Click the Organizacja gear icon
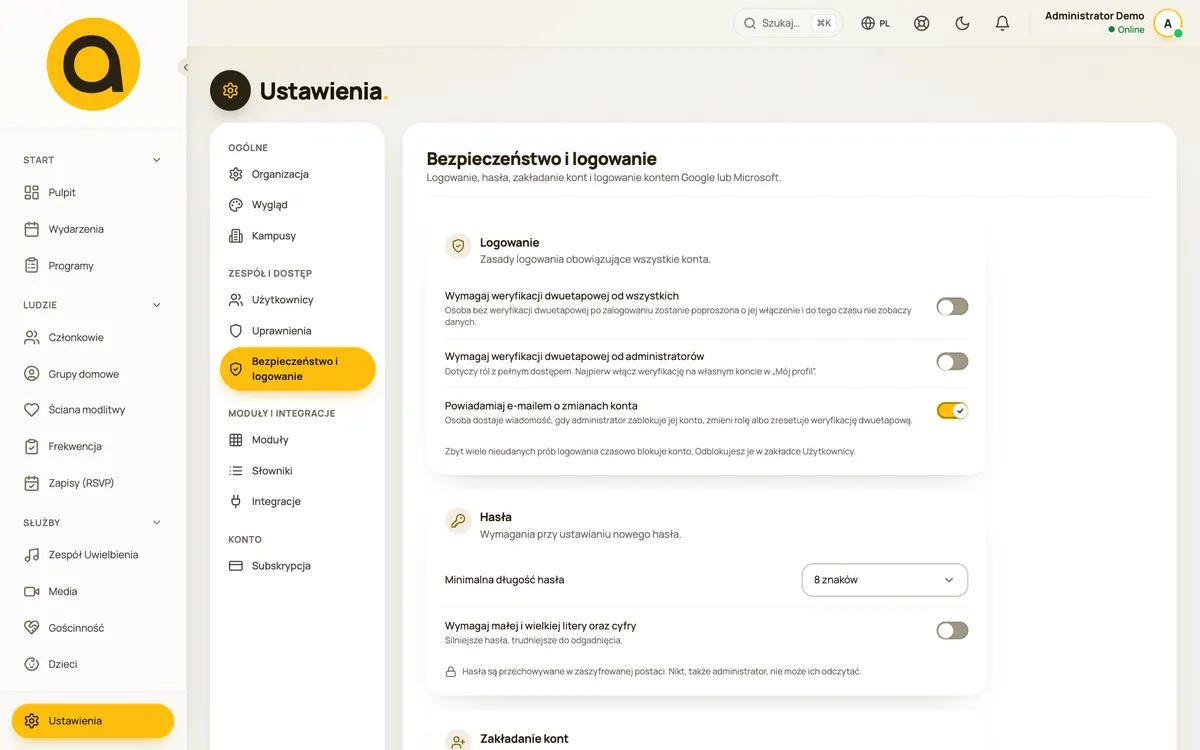1200x750 pixels. coord(236,174)
